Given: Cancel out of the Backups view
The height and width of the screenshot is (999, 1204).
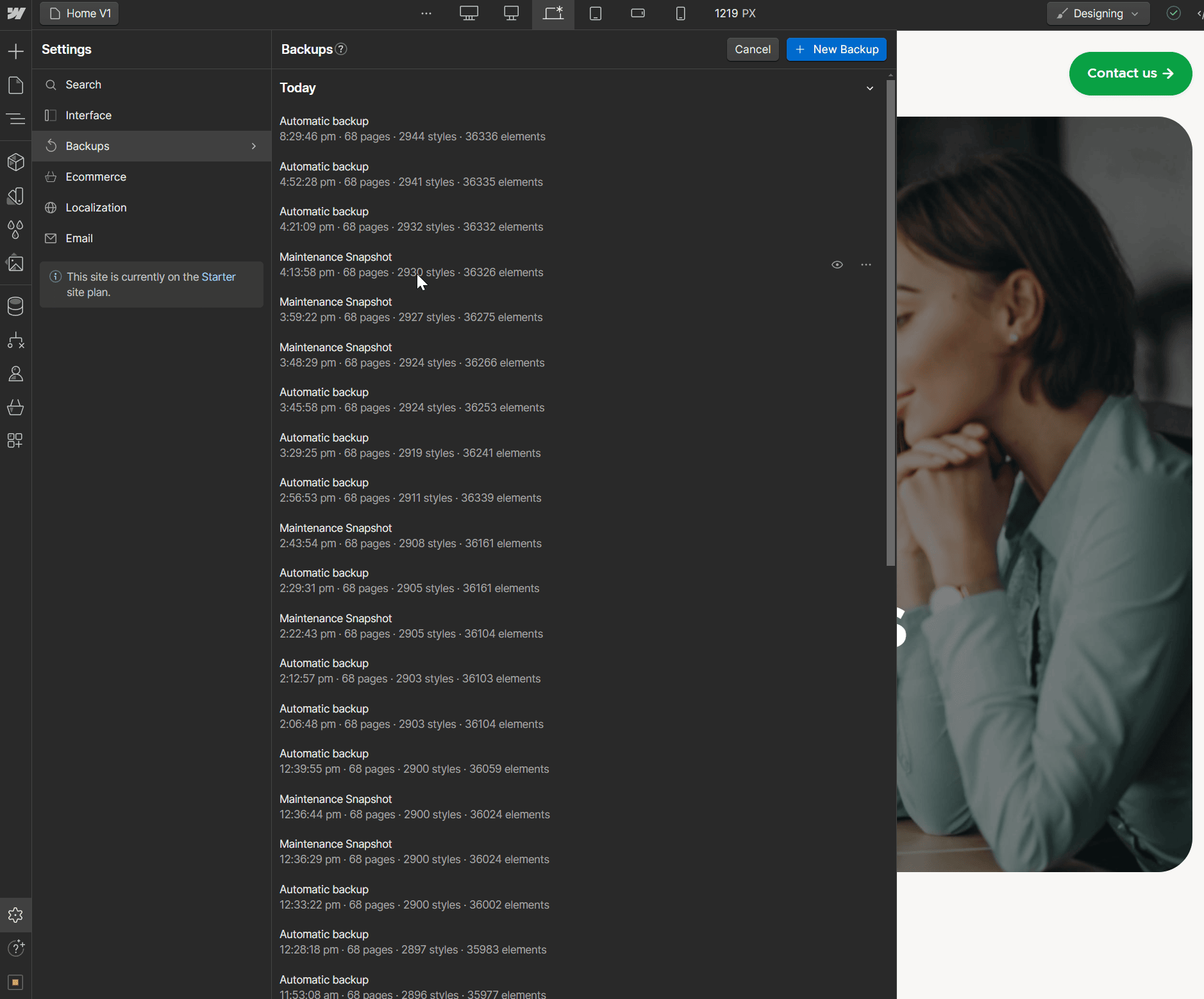Looking at the screenshot, I should pos(752,49).
